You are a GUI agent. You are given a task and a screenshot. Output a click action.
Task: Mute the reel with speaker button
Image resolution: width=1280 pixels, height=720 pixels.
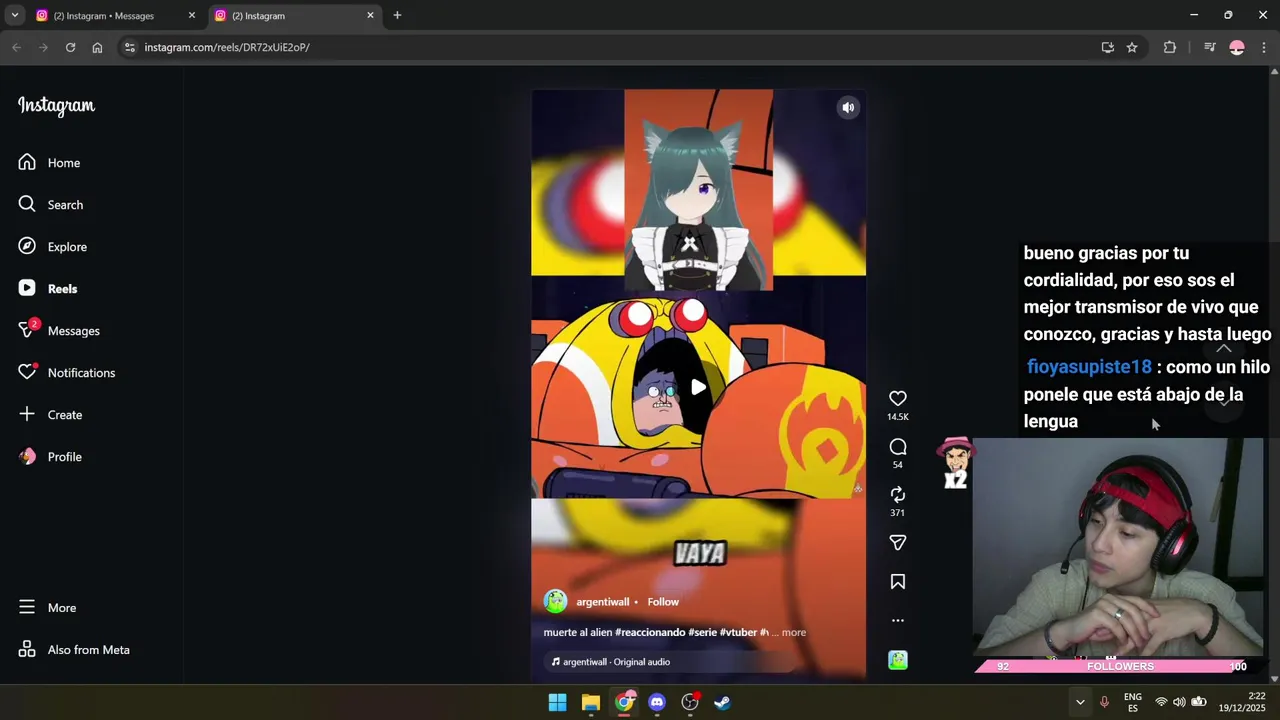[848, 108]
